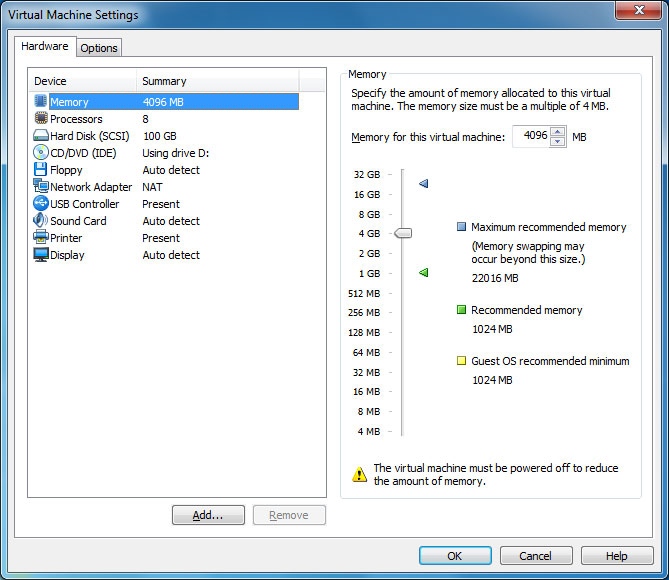Click the Add... button

[x=208, y=515]
